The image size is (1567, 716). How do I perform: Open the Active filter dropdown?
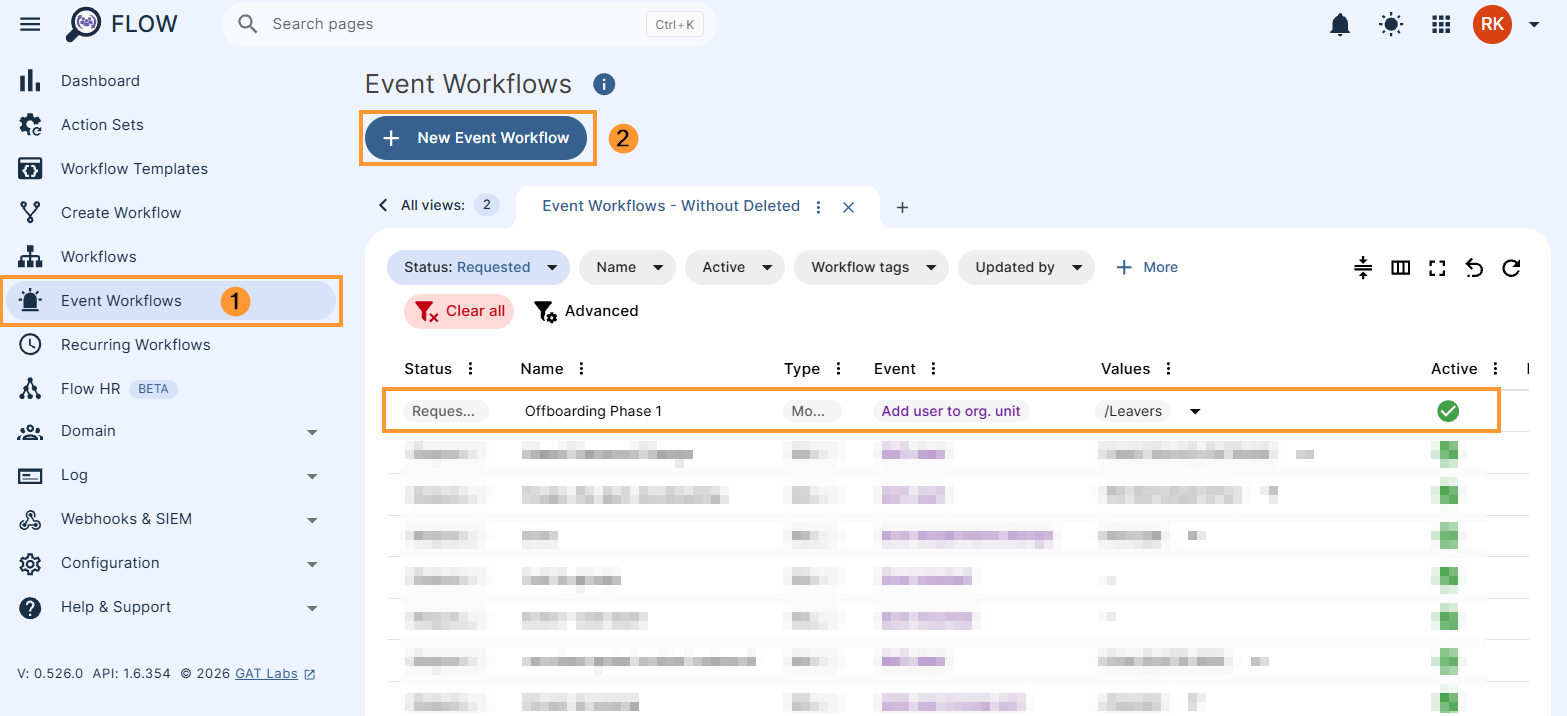[735, 267]
